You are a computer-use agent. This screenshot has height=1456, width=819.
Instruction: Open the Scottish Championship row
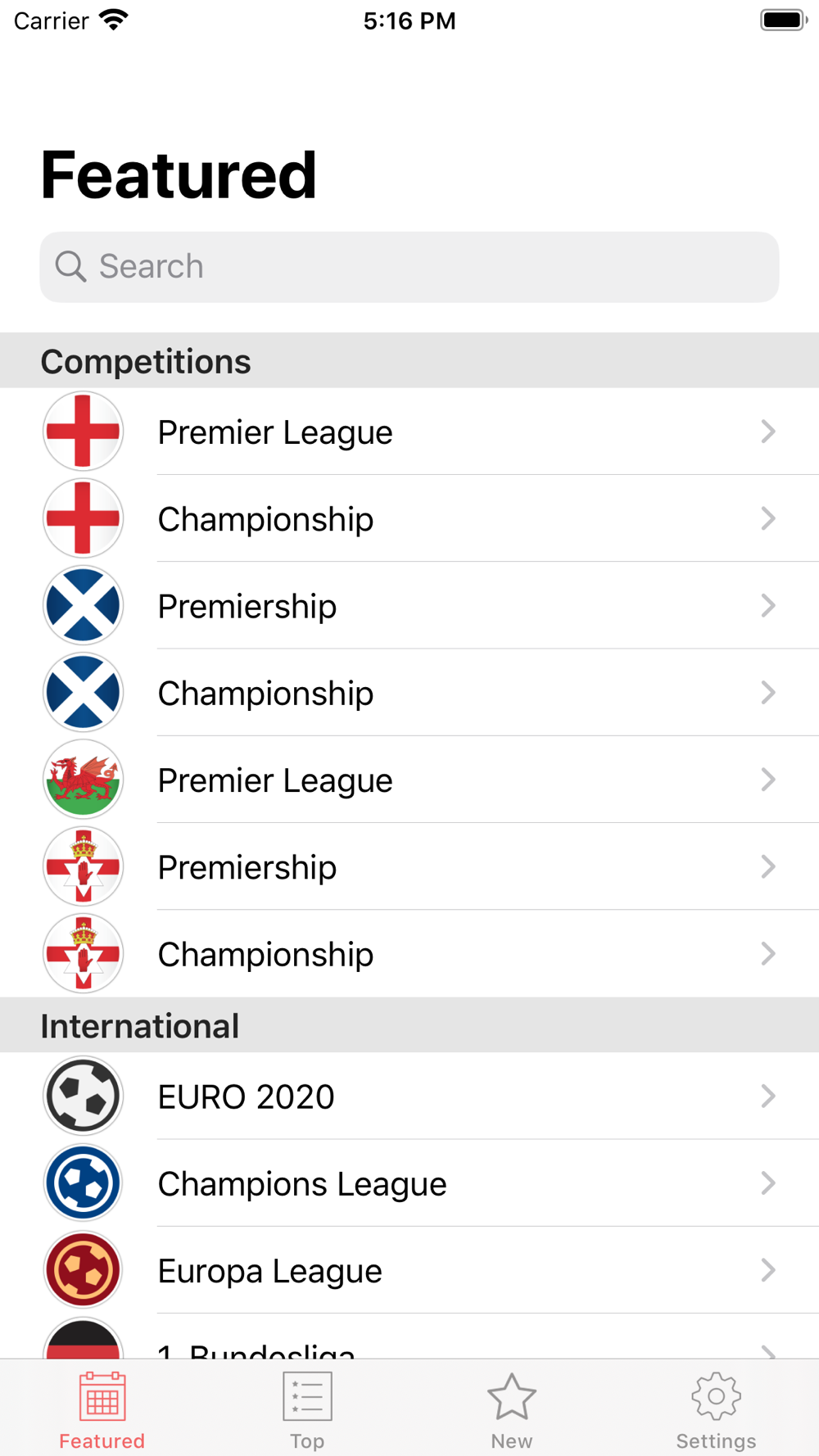point(409,693)
